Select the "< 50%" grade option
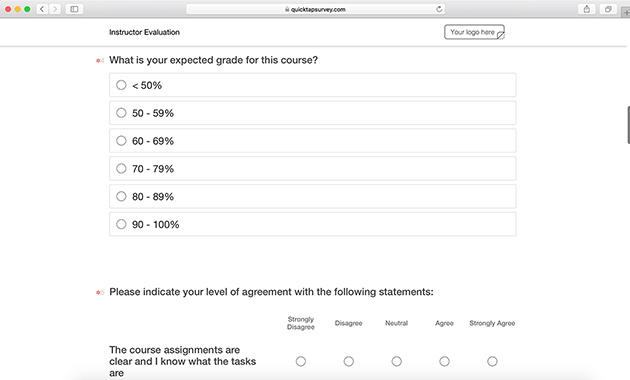This screenshot has width=630, height=380. pos(313,85)
